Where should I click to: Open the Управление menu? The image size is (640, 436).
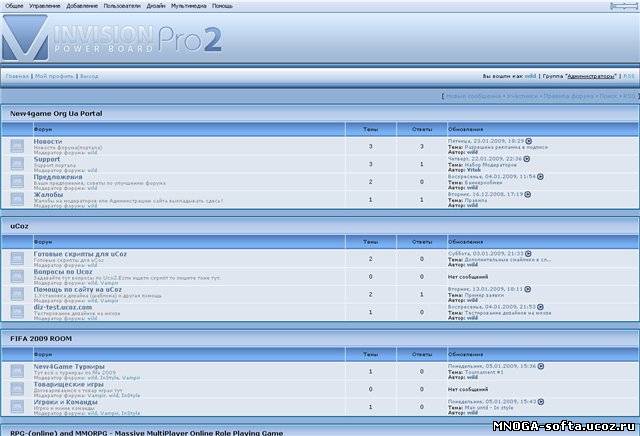pos(44,6)
